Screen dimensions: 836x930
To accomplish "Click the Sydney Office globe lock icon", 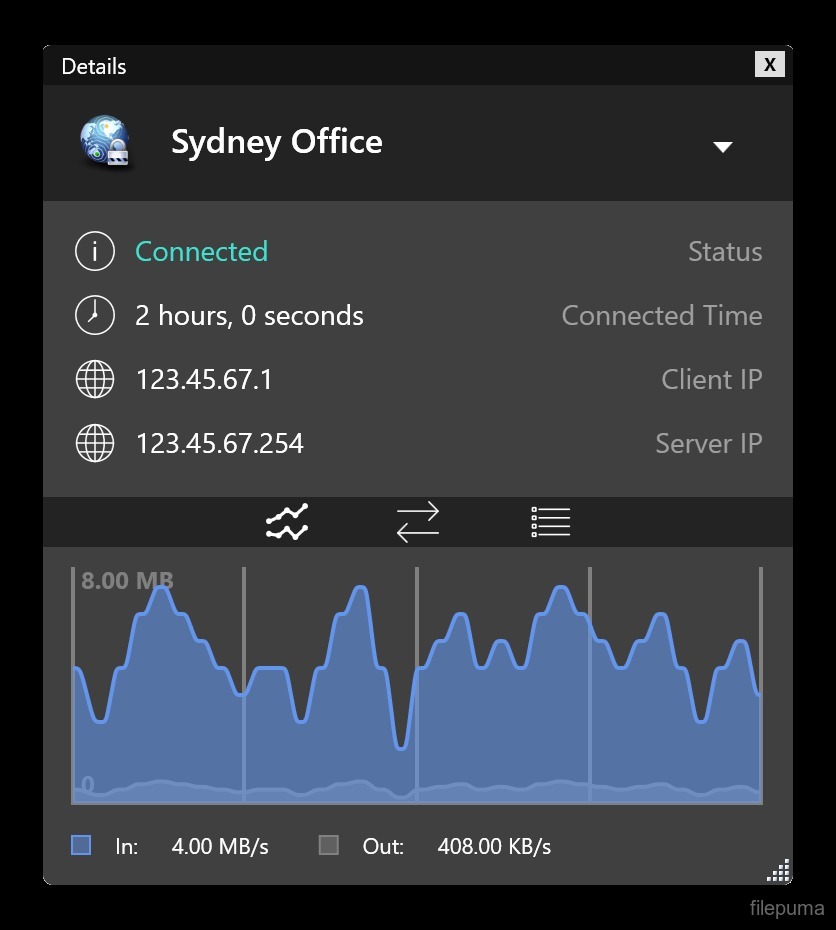I will (x=106, y=142).
